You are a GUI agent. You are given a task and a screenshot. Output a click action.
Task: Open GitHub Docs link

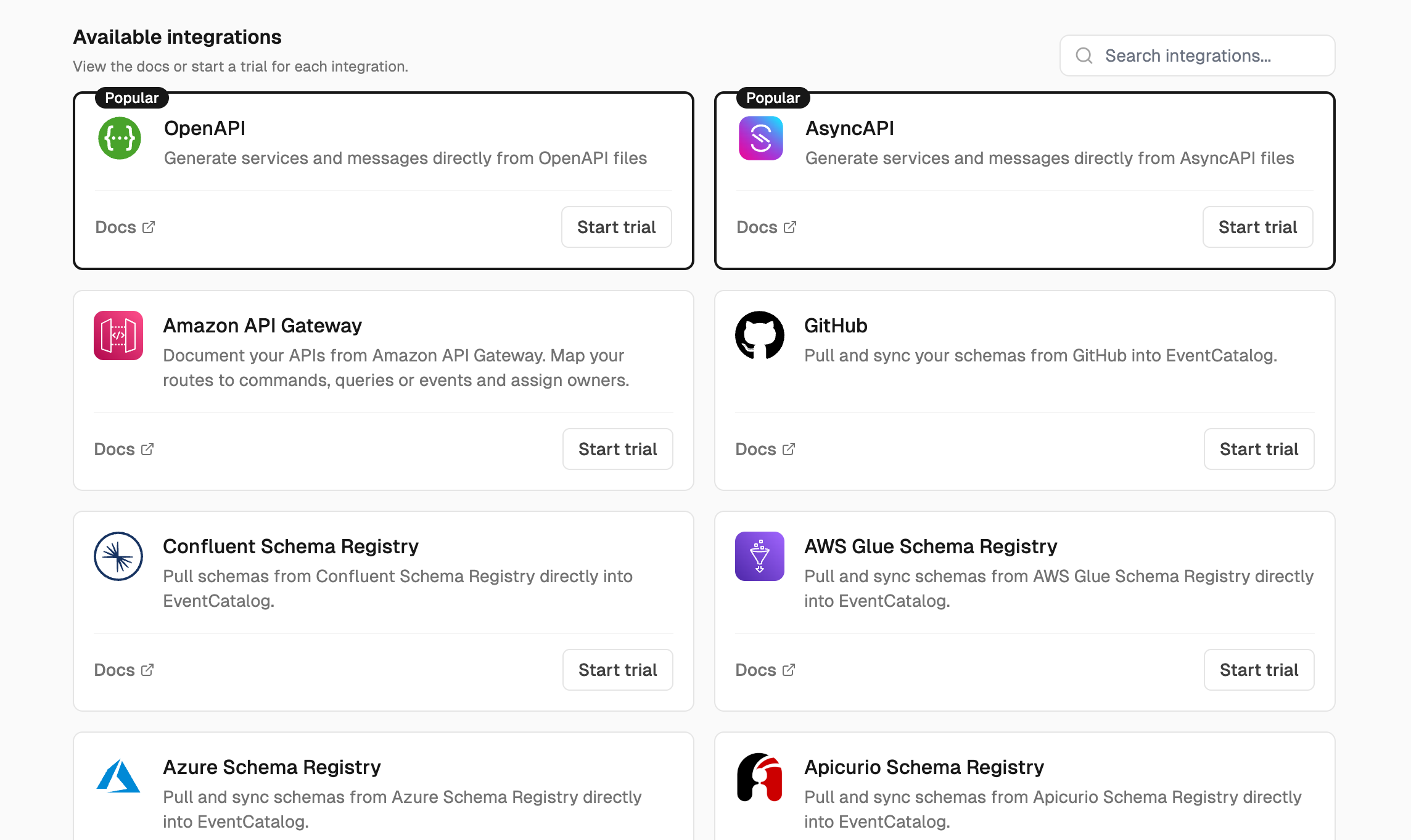(765, 449)
